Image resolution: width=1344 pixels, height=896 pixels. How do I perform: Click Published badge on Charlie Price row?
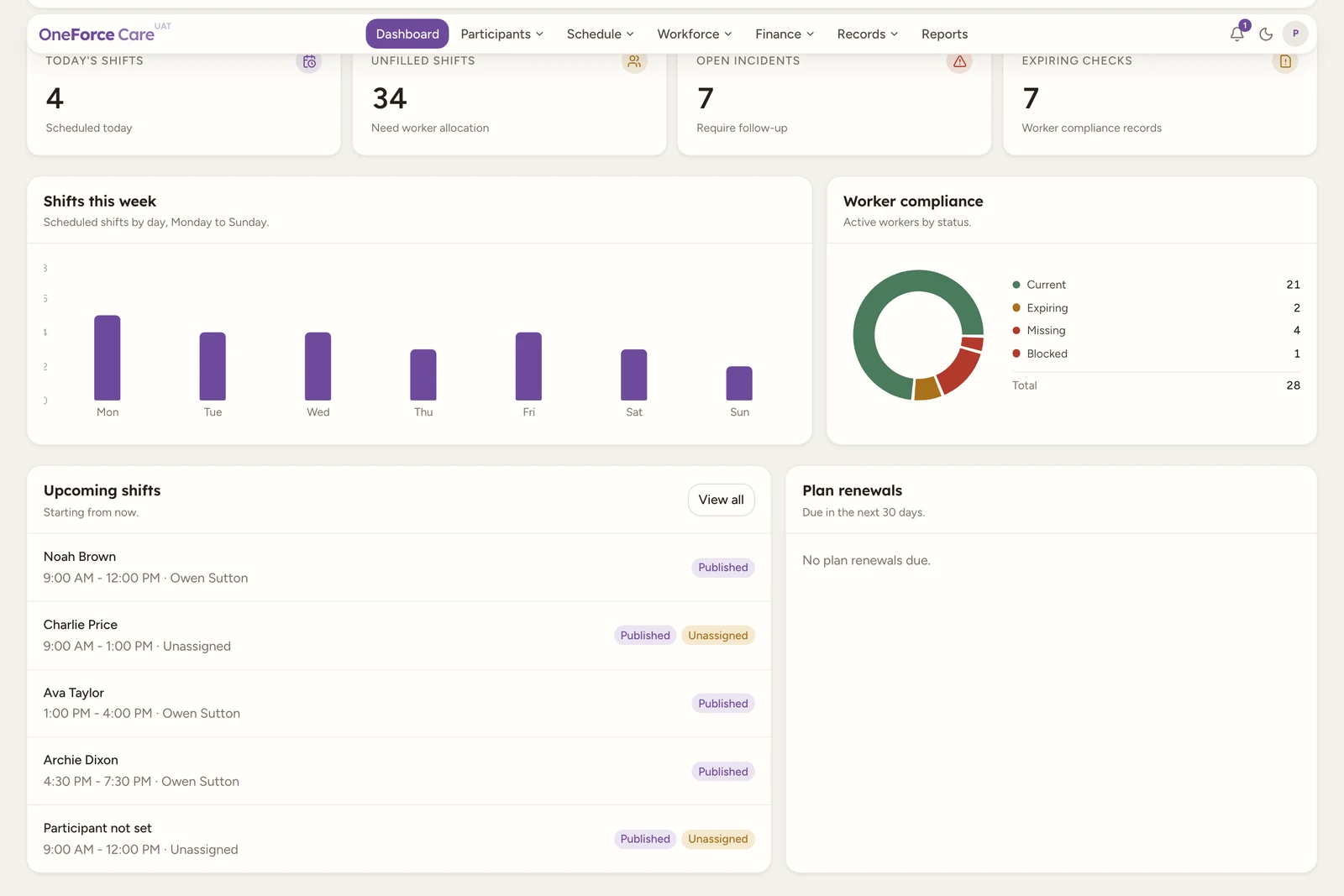(x=645, y=636)
